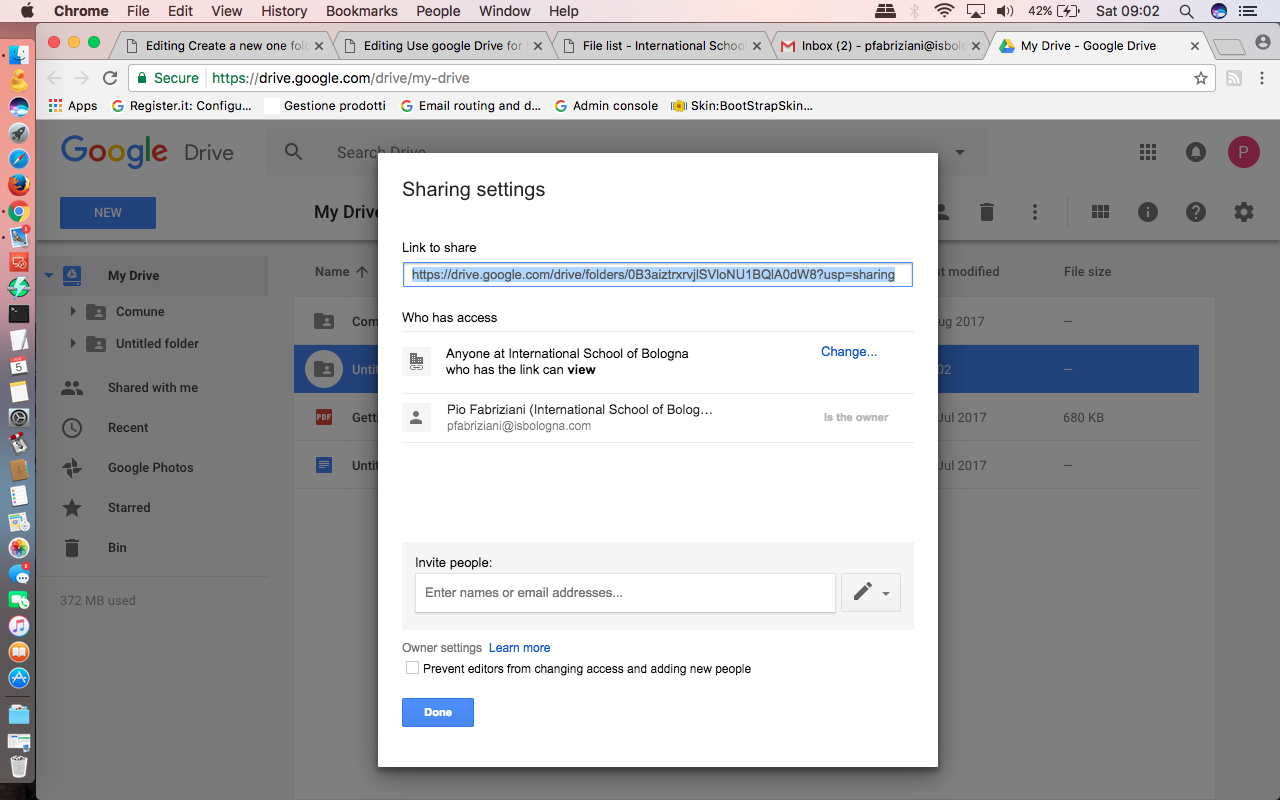Open the Learn more link
Viewport: 1280px width, 800px height.
519,648
